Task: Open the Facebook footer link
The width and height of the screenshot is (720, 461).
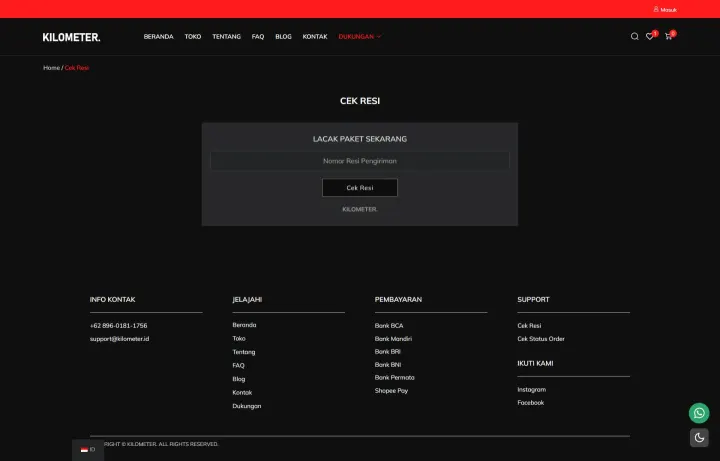Action: (530, 403)
